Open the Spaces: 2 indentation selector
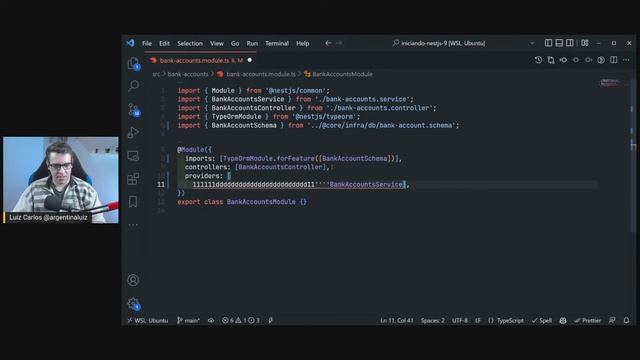This screenshot has width=640, height=360. click(433, 320)
